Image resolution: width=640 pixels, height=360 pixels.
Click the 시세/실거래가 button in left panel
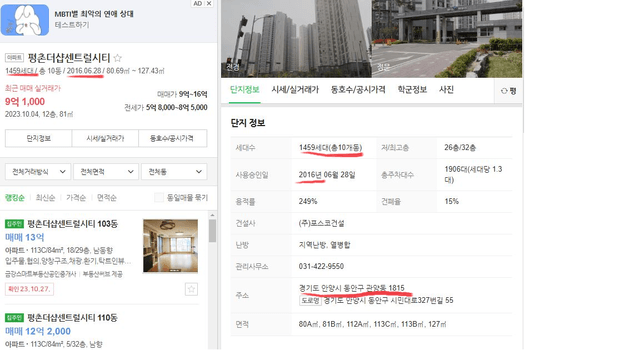pyautogui.click(x=105, y=138)
